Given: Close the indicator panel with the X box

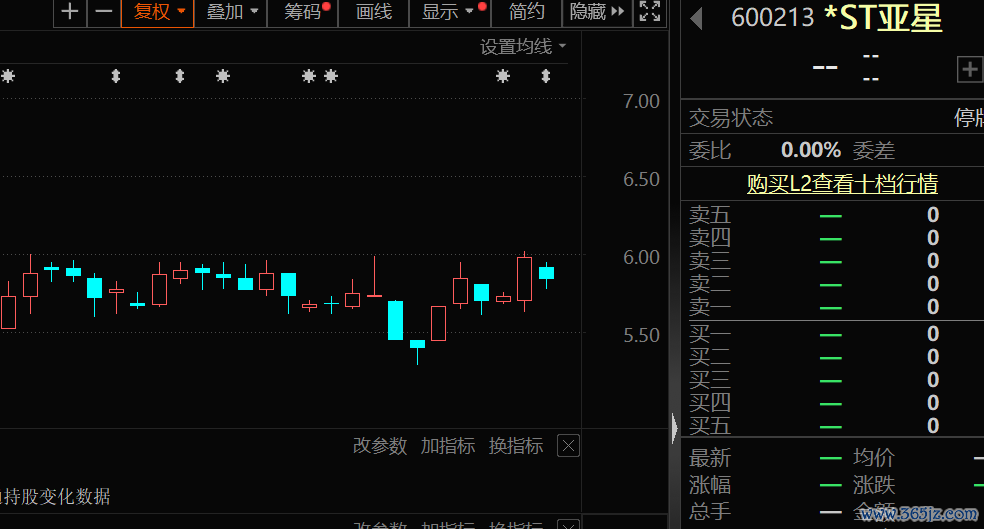Looking at the screenshot, I should click(x=567, y=446).
